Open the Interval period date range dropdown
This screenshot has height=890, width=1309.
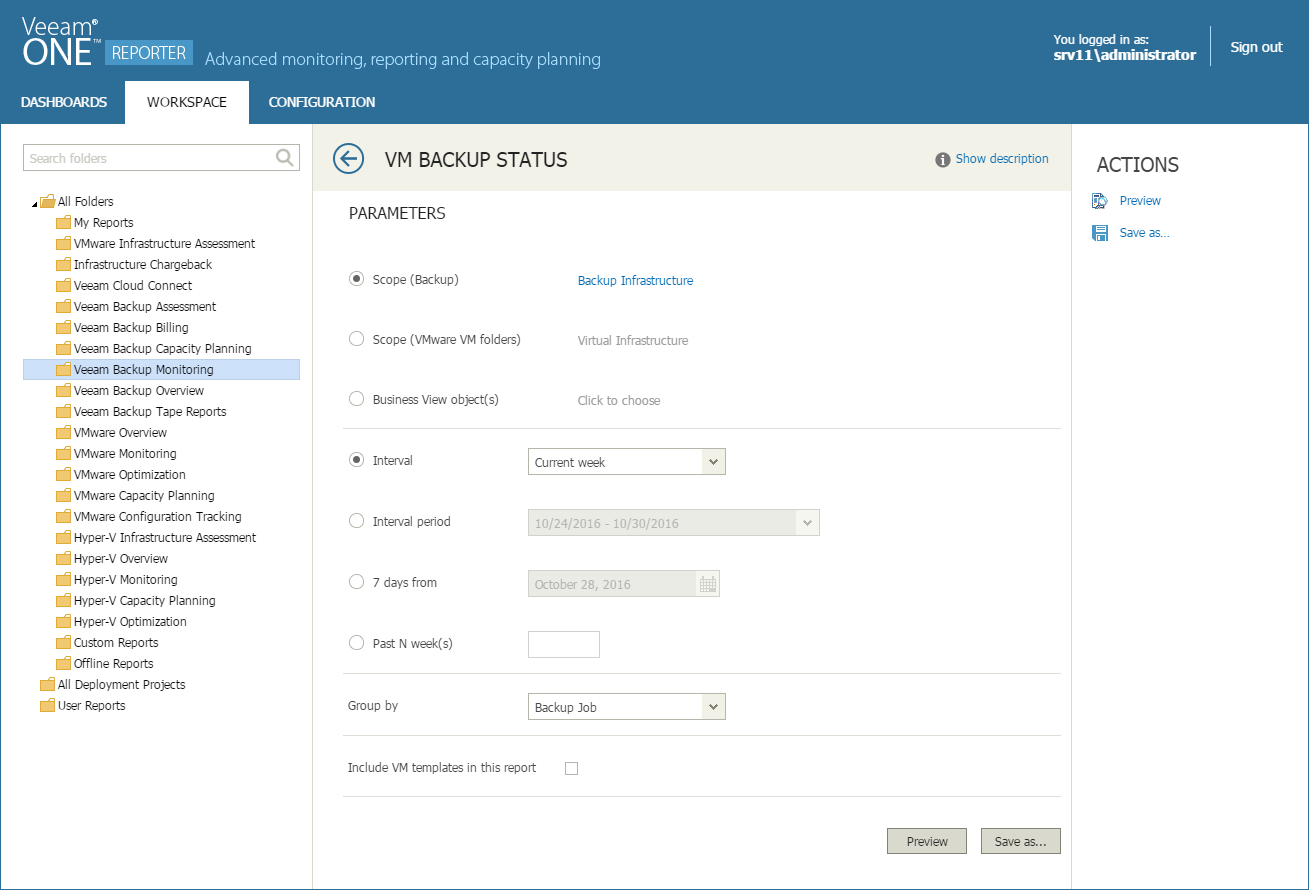coord(674,523)
